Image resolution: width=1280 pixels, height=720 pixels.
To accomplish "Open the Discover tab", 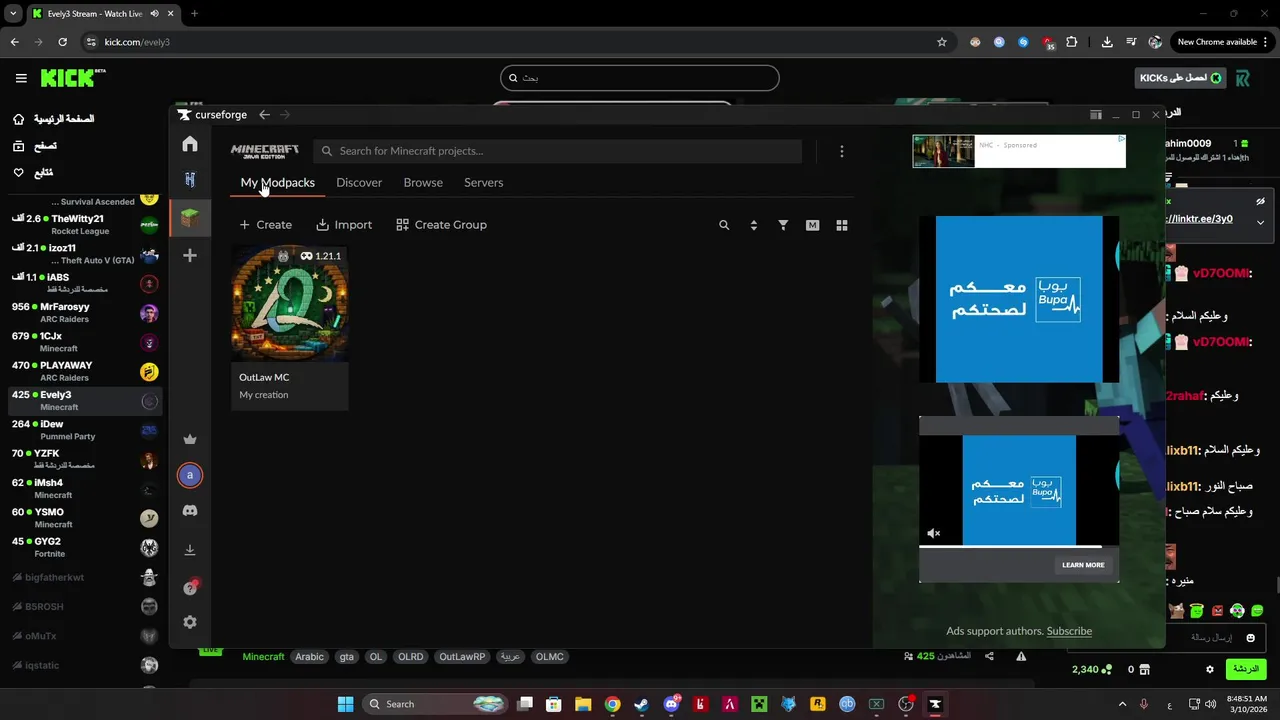I will [x=359, y=183].
